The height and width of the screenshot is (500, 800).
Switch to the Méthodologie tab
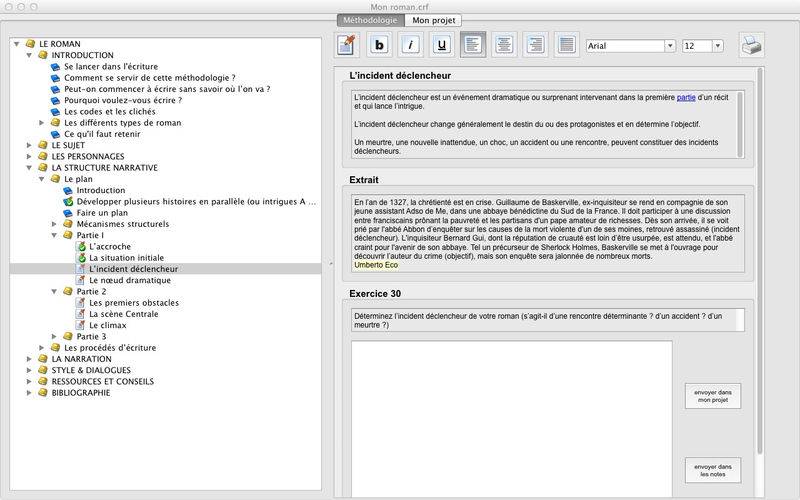(370, 20)
